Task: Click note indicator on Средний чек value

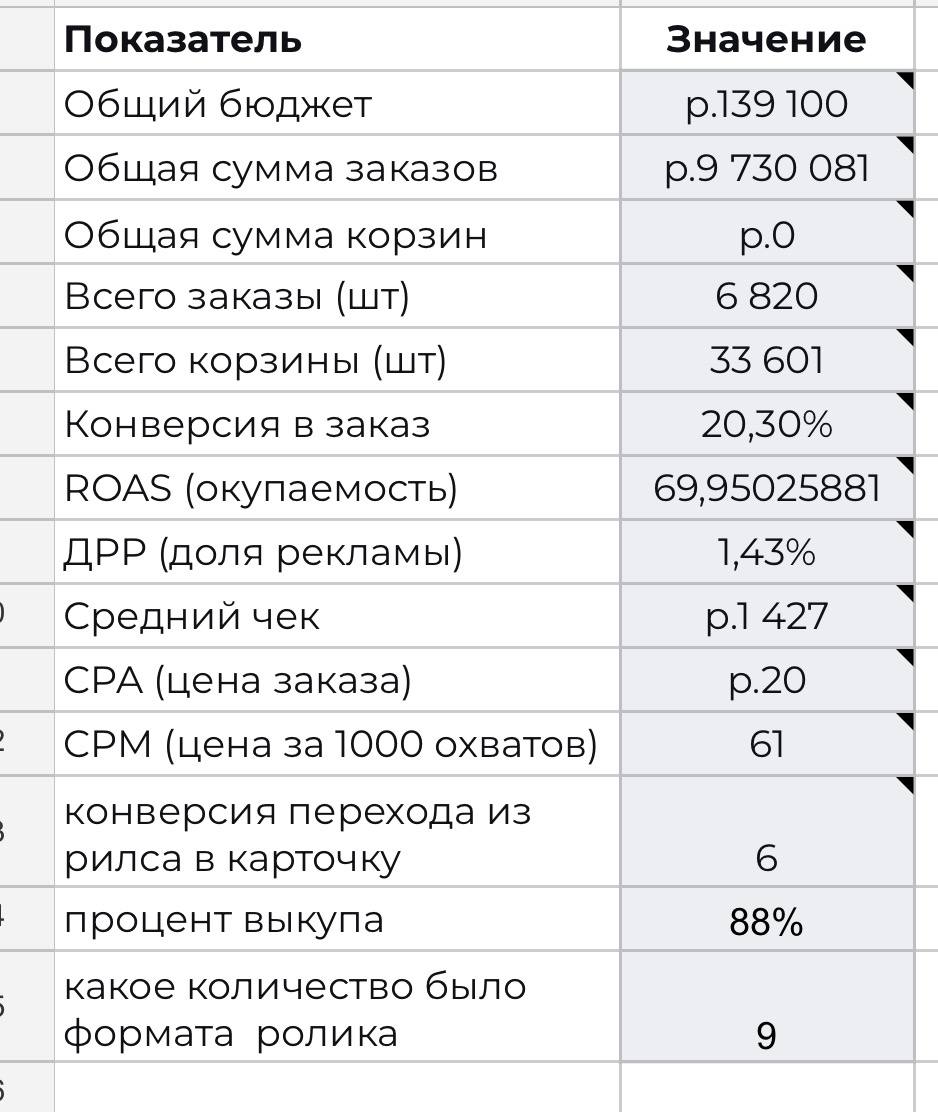Action: [905, 594]
